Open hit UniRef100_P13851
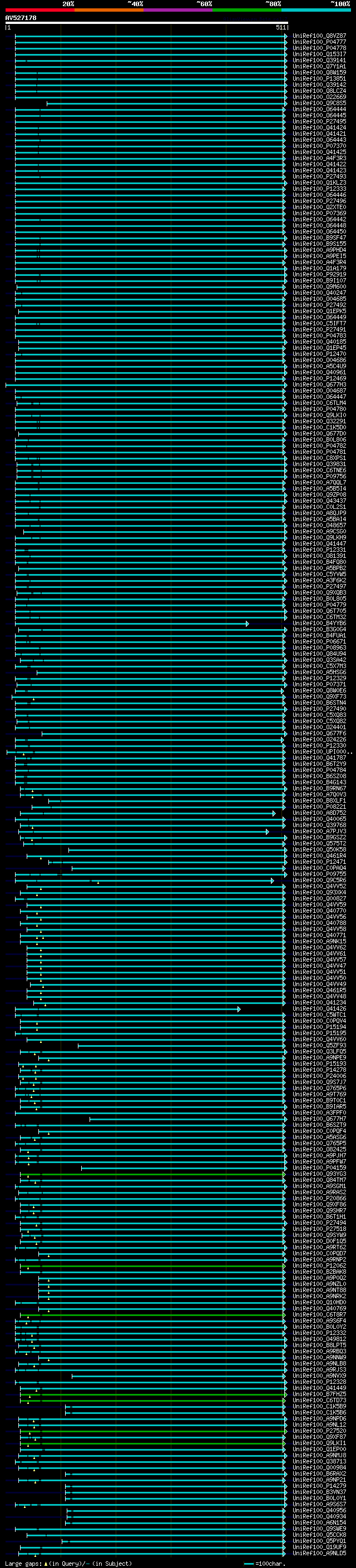The width and height of the screenshot is (356, 1568). click(x=319, y=78)
